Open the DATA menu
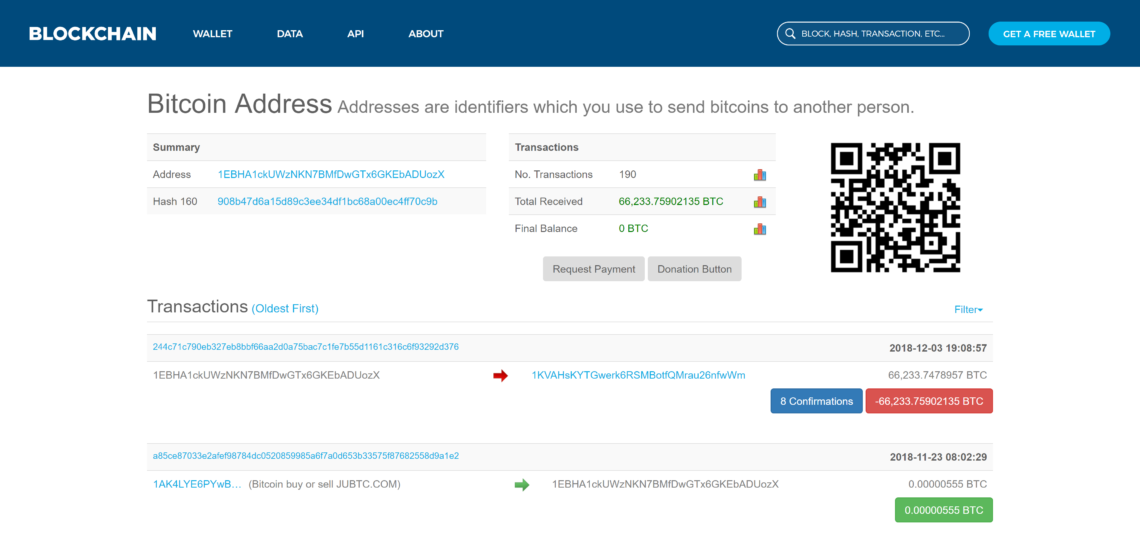The image size is (1140, 537). pyautogui.click(x=290, y=33)
